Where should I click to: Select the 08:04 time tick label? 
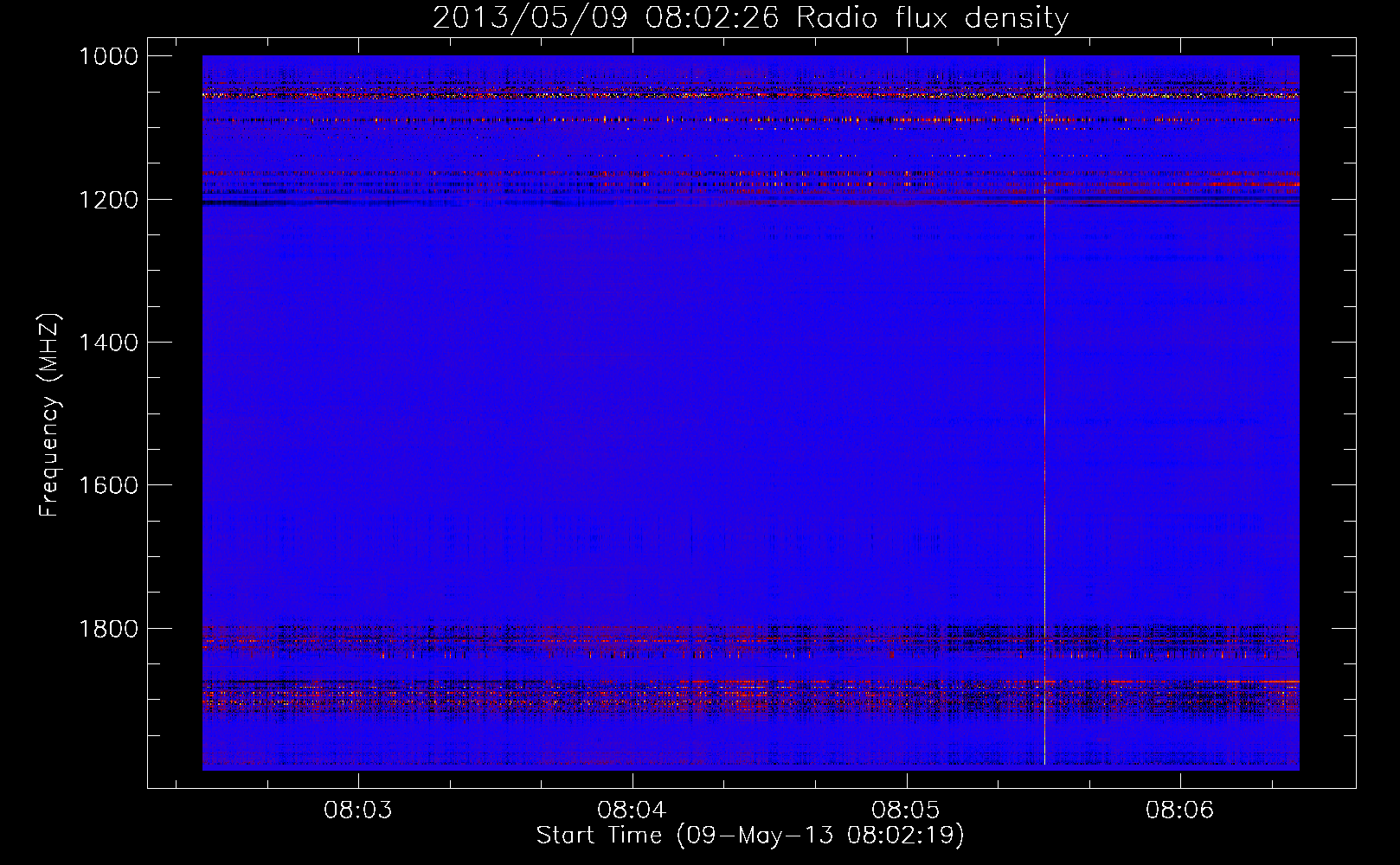(x=632, y=811)
